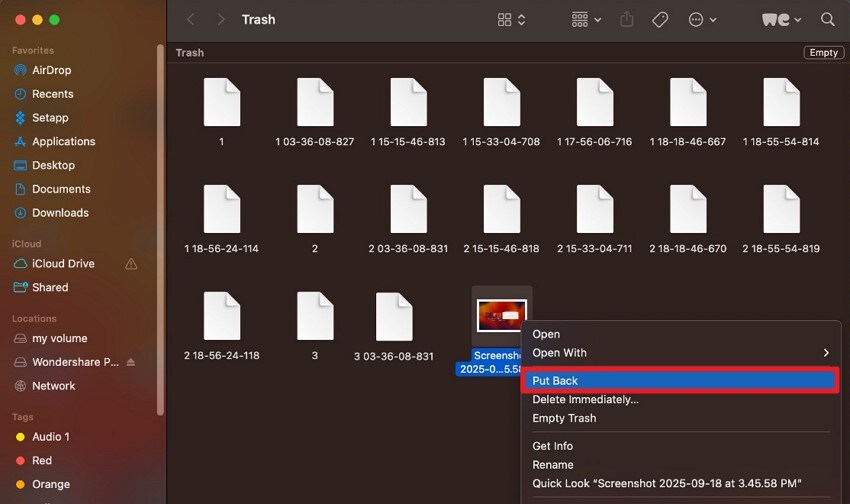Click the Share toolbar icon
Screen dimensions: 850x504
coord(627,20)
